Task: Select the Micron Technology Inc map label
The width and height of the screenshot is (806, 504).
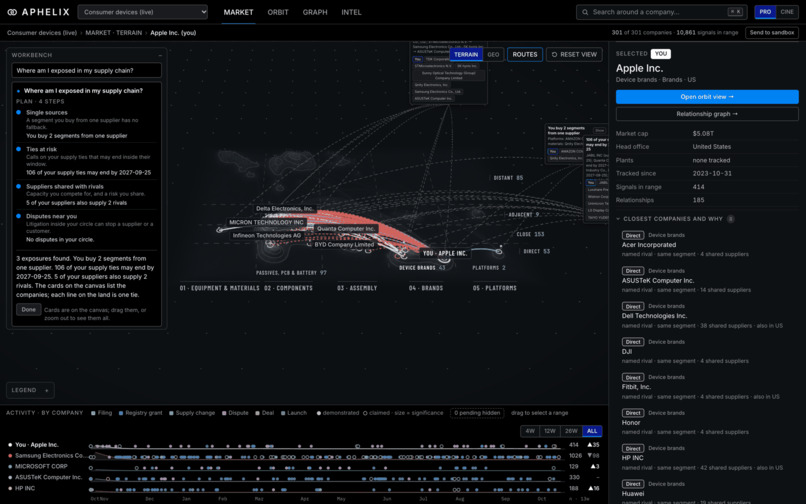Action: (x=266, y=223)
